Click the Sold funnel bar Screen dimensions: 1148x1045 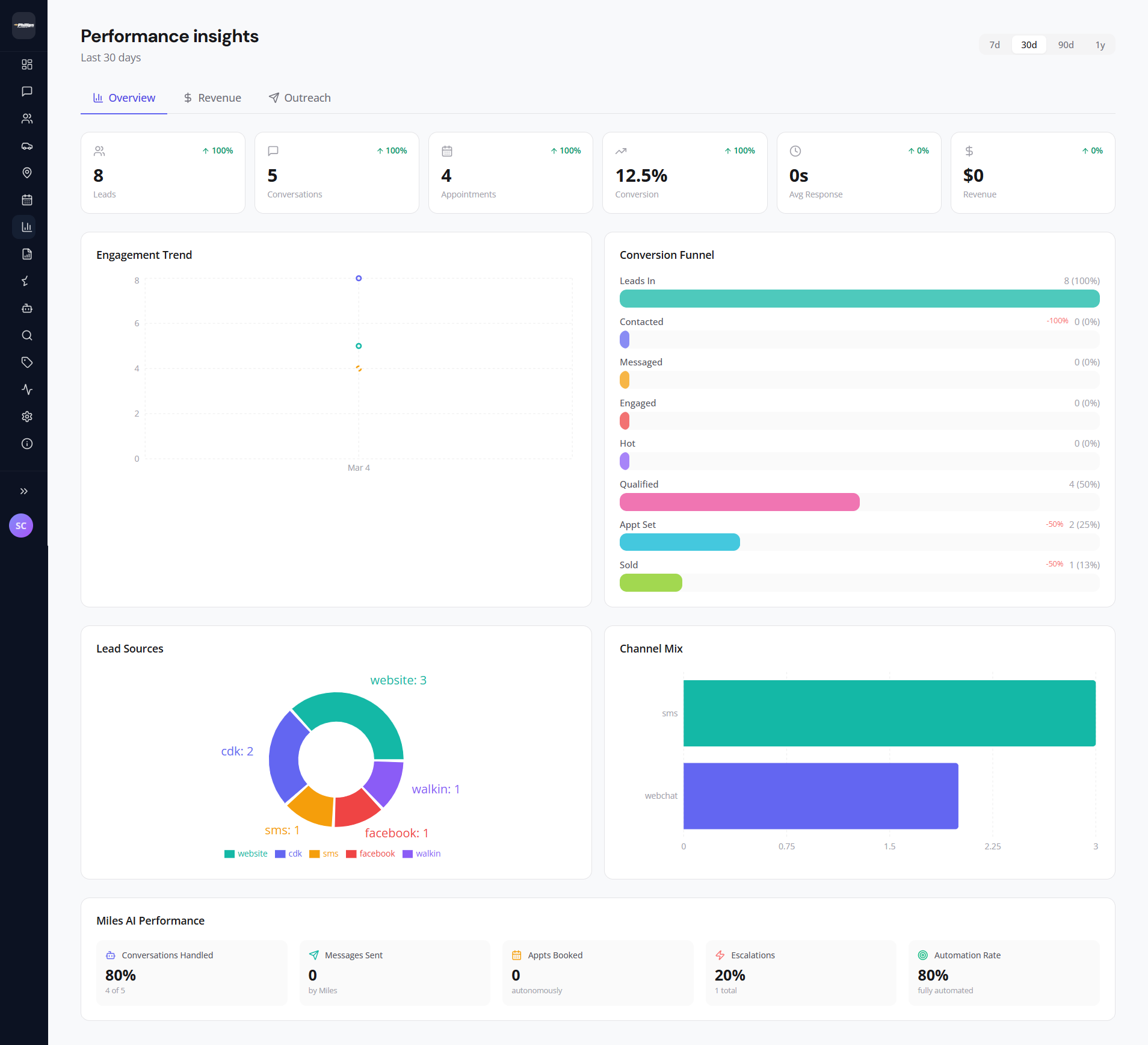(651, 583)
